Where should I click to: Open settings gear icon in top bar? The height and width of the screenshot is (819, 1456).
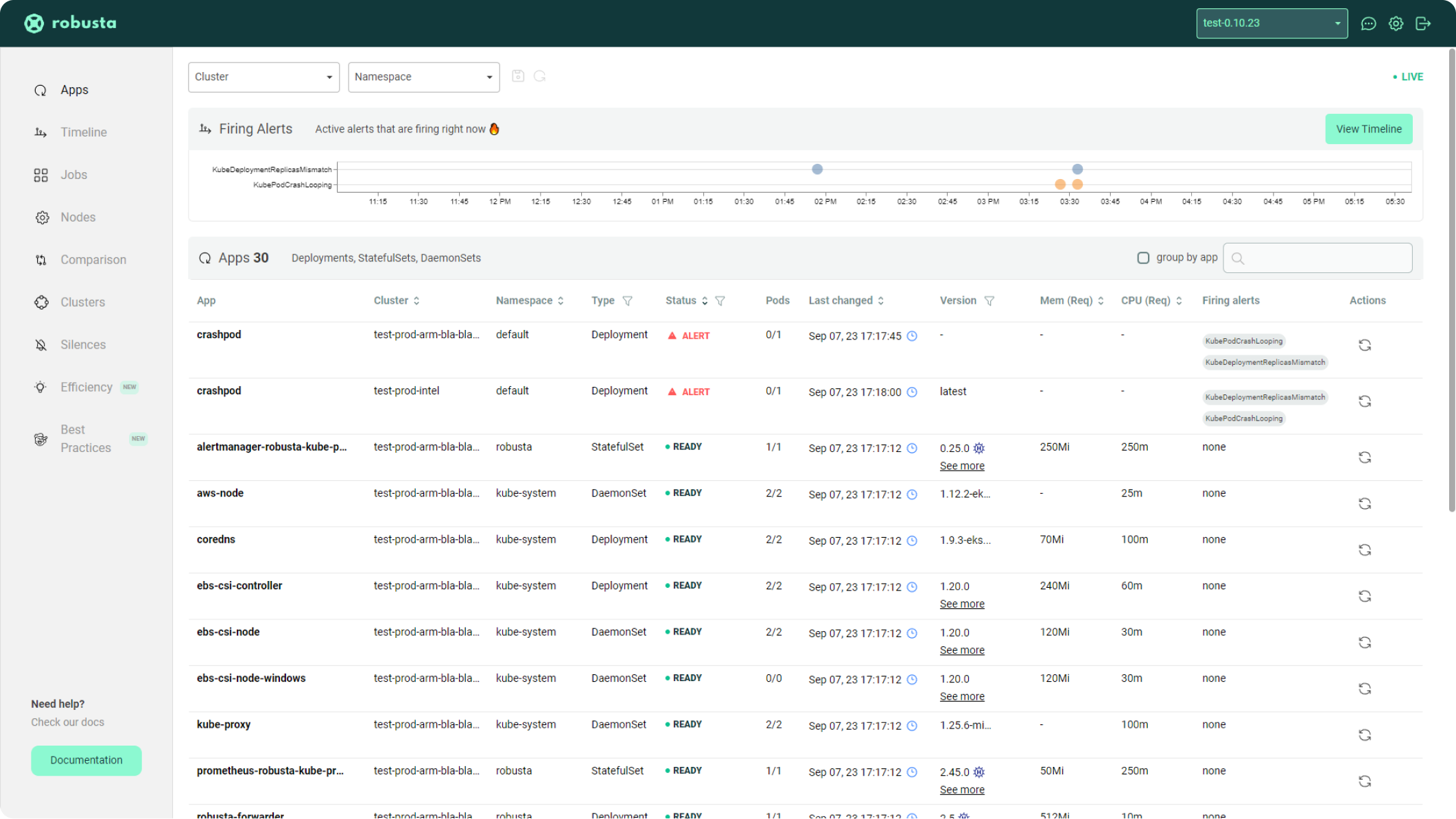[1396, 23]
